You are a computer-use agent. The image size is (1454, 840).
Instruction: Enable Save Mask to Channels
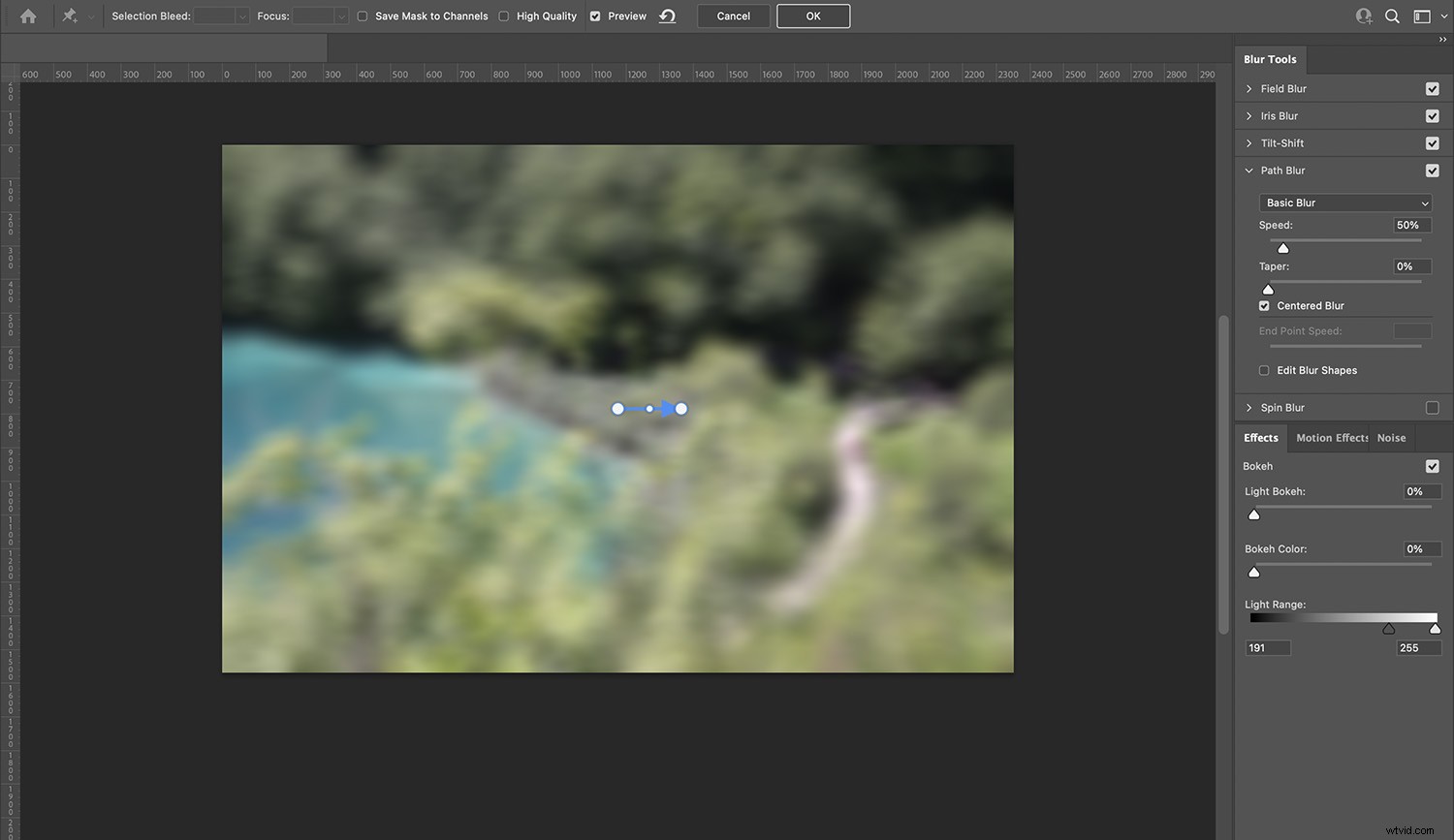coord(362,16)
